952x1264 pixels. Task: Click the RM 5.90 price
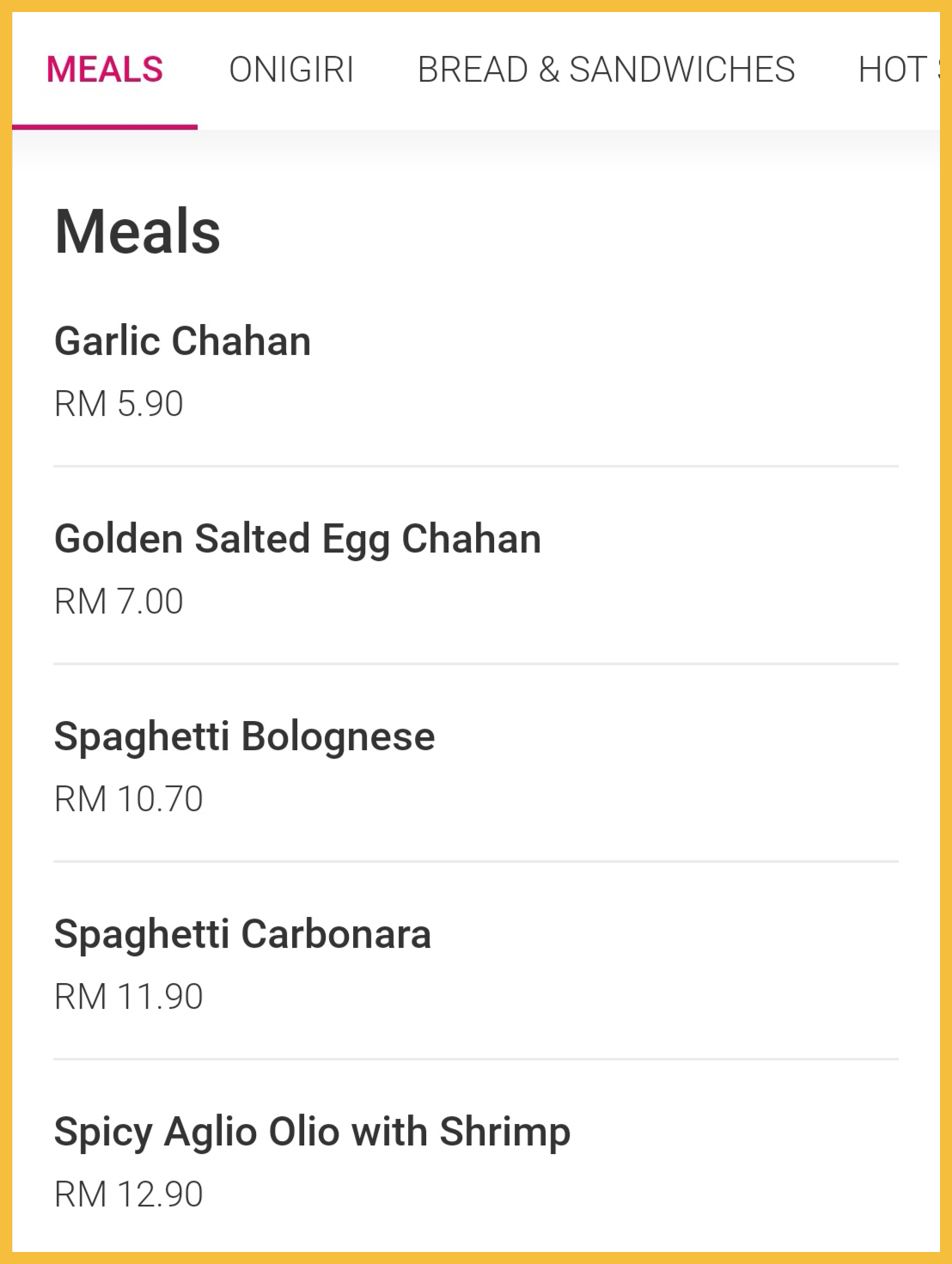119,404
